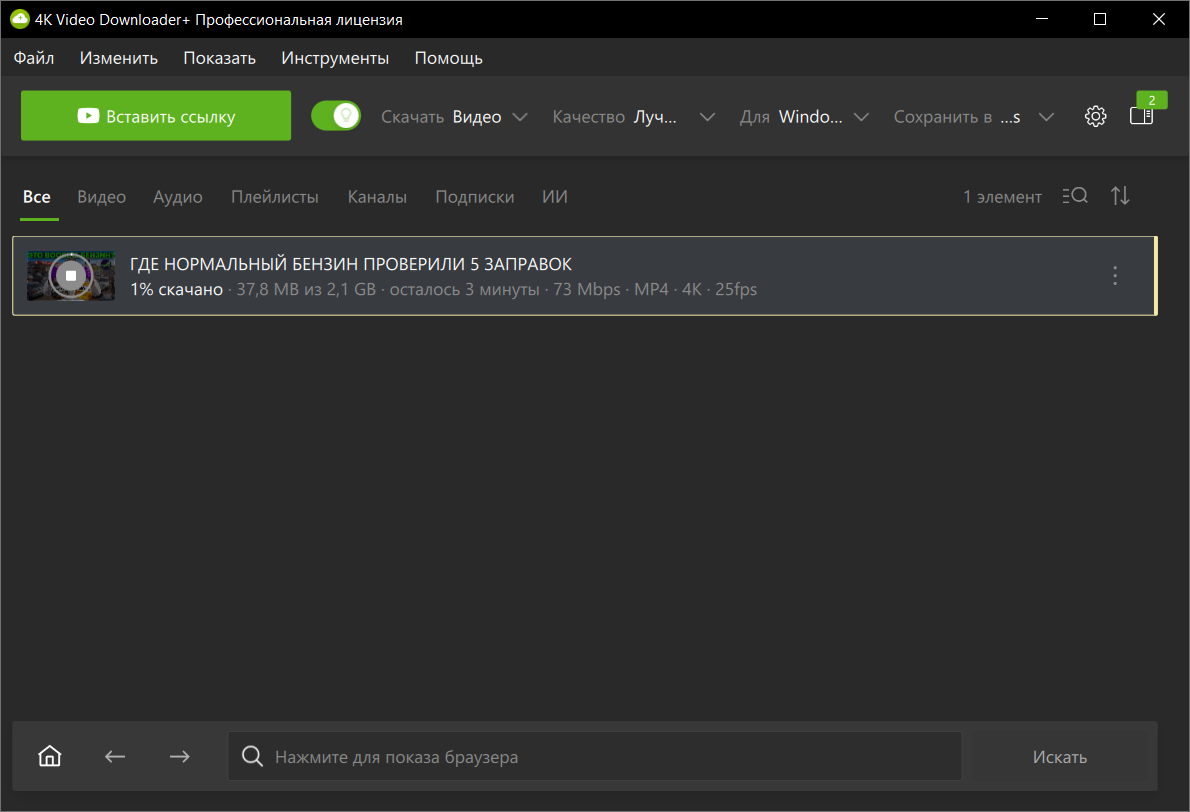
Task: Click the forward arrow in browser bar
Action: click(180, 757)
